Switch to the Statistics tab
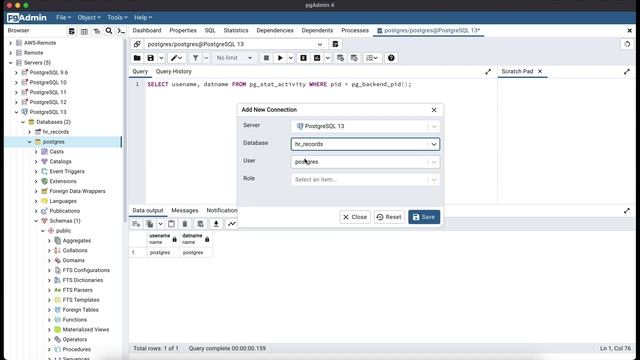640x360 pixels. tap(236, 31)
